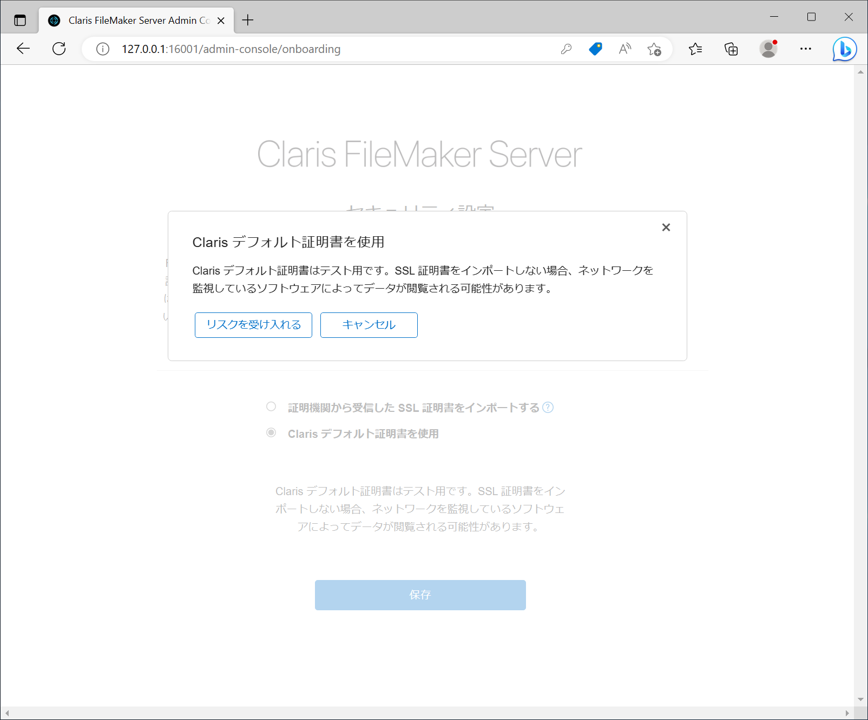
Task: Select Claris デフォルト証明書を使用 radio option
Action: [271, 433]
